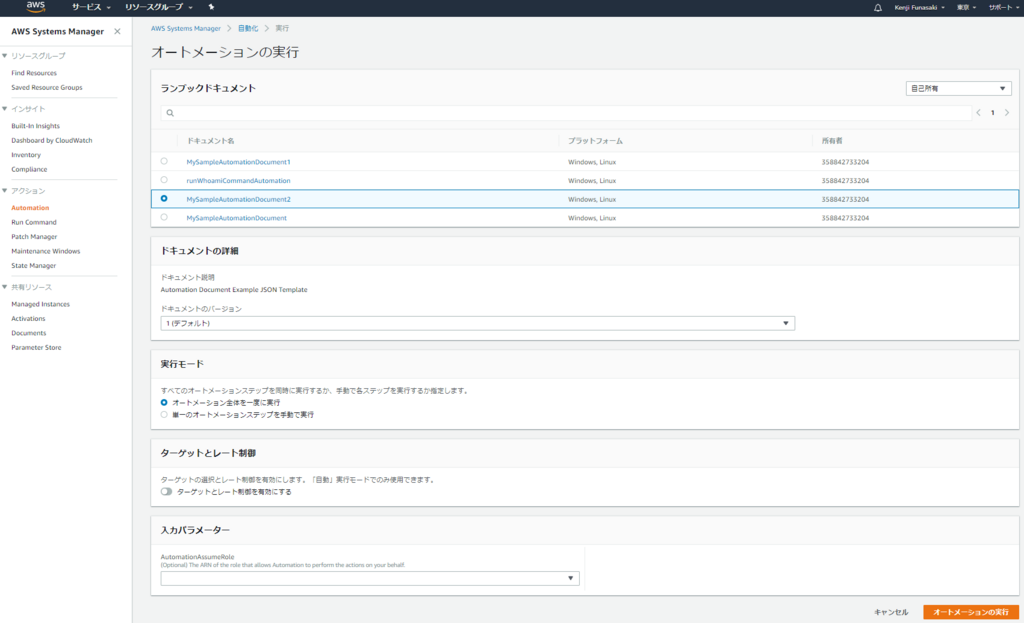Open Maintenance Windows in sidebar
Screen dimensions: 1024x623
pyautogui.click(x=46, y=251)
